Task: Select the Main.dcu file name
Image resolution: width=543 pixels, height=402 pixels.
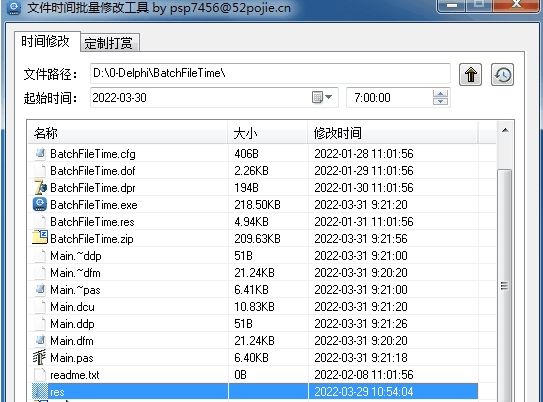Action: 72,306
